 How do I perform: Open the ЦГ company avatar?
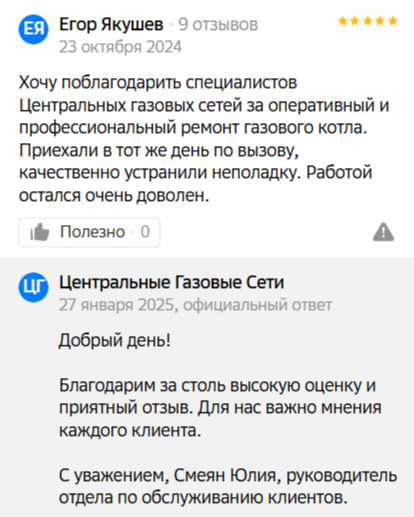pyautogui.click(x=33, y=287)
